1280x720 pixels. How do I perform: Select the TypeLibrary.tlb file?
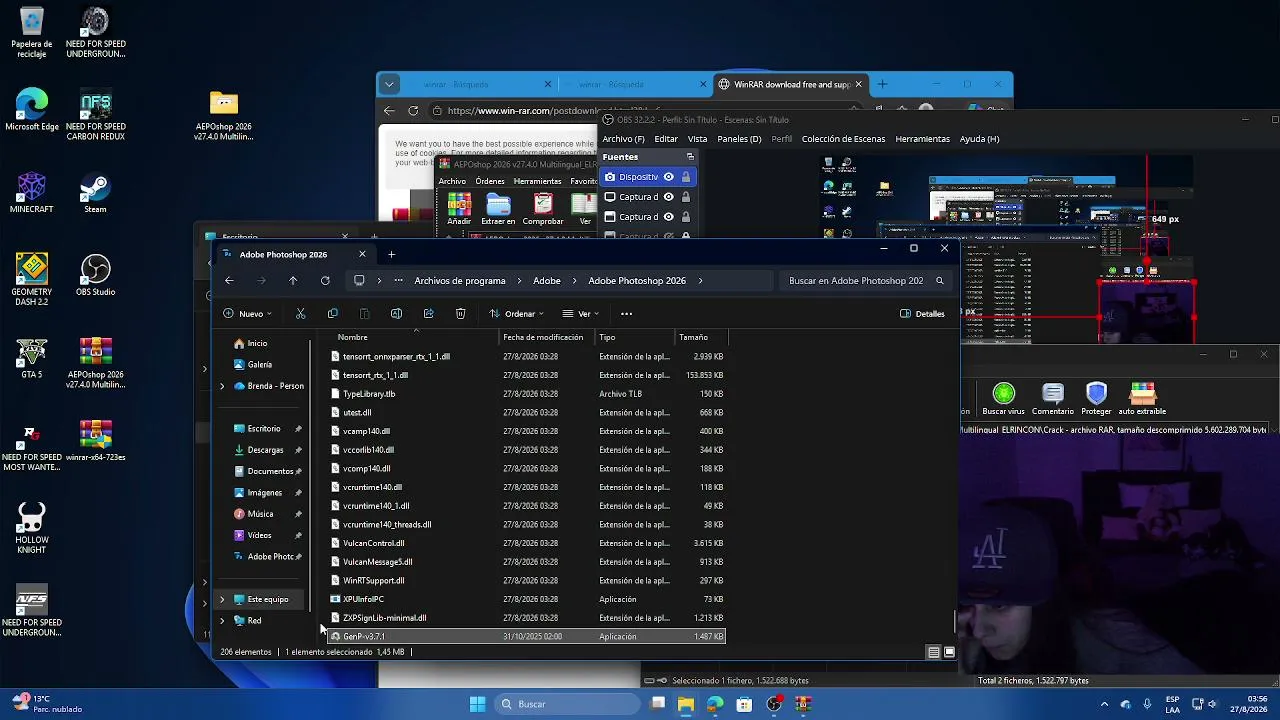pyautogui.click(x=527, y=394)
